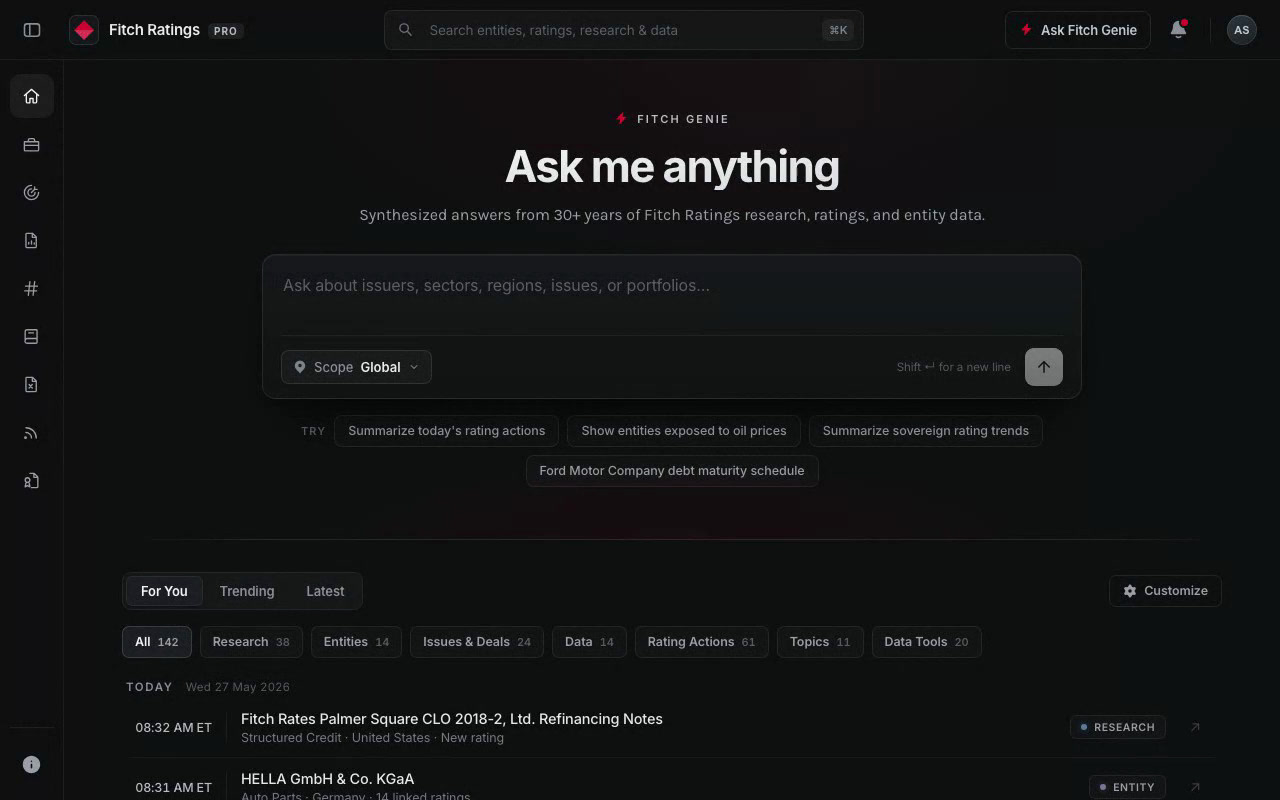Viewport: 1280px width, 800px height.
Task: Click the red Fitch Ratings logo
Action: coord(84,30)
